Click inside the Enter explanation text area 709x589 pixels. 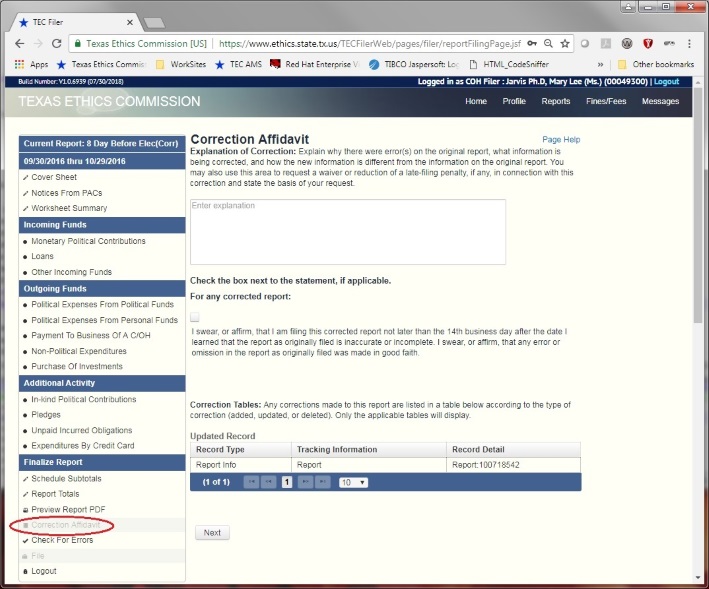(x=347, y=232)
